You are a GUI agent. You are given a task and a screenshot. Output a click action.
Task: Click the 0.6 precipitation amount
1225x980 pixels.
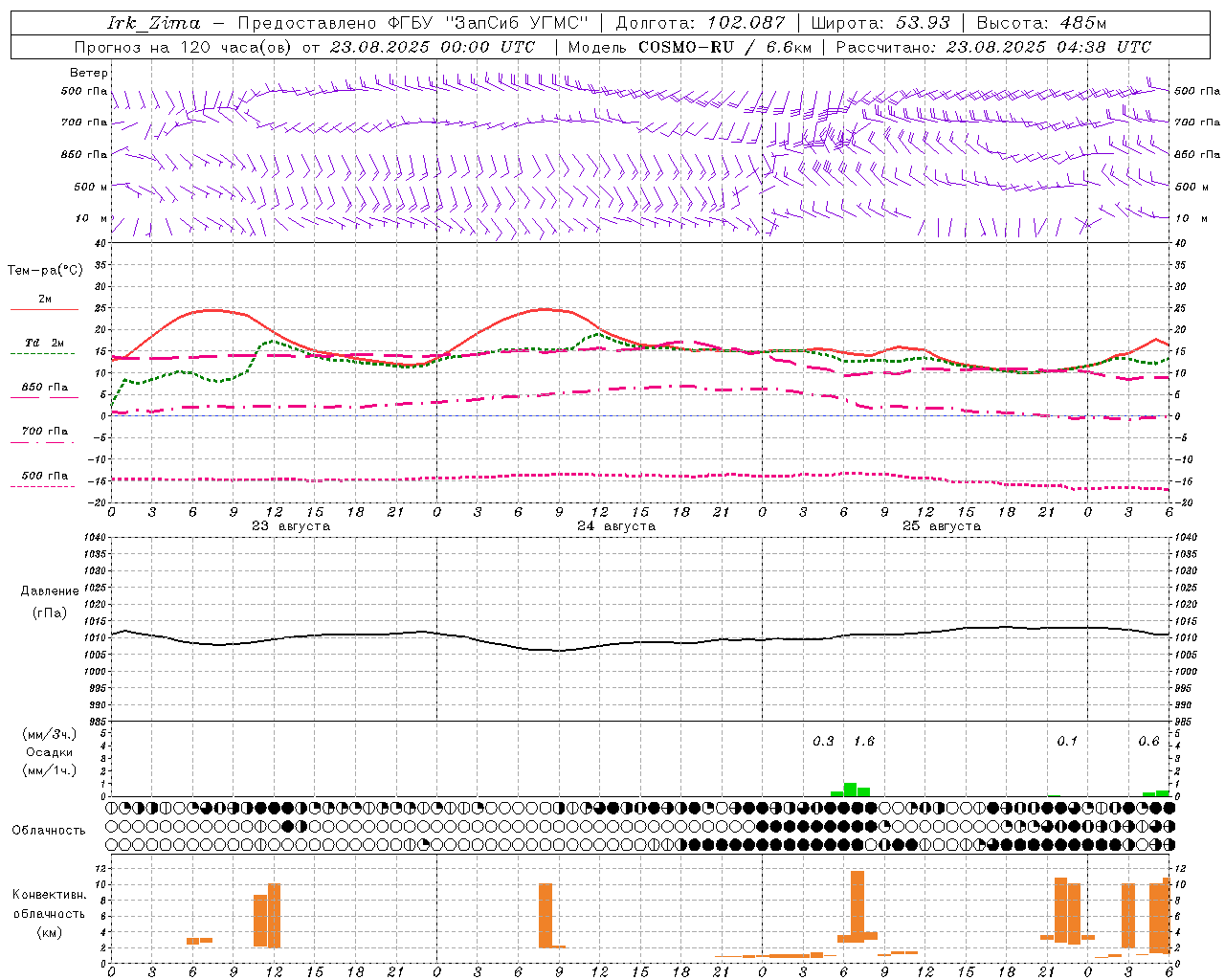pyautogui.click(x=1148, y=742)
